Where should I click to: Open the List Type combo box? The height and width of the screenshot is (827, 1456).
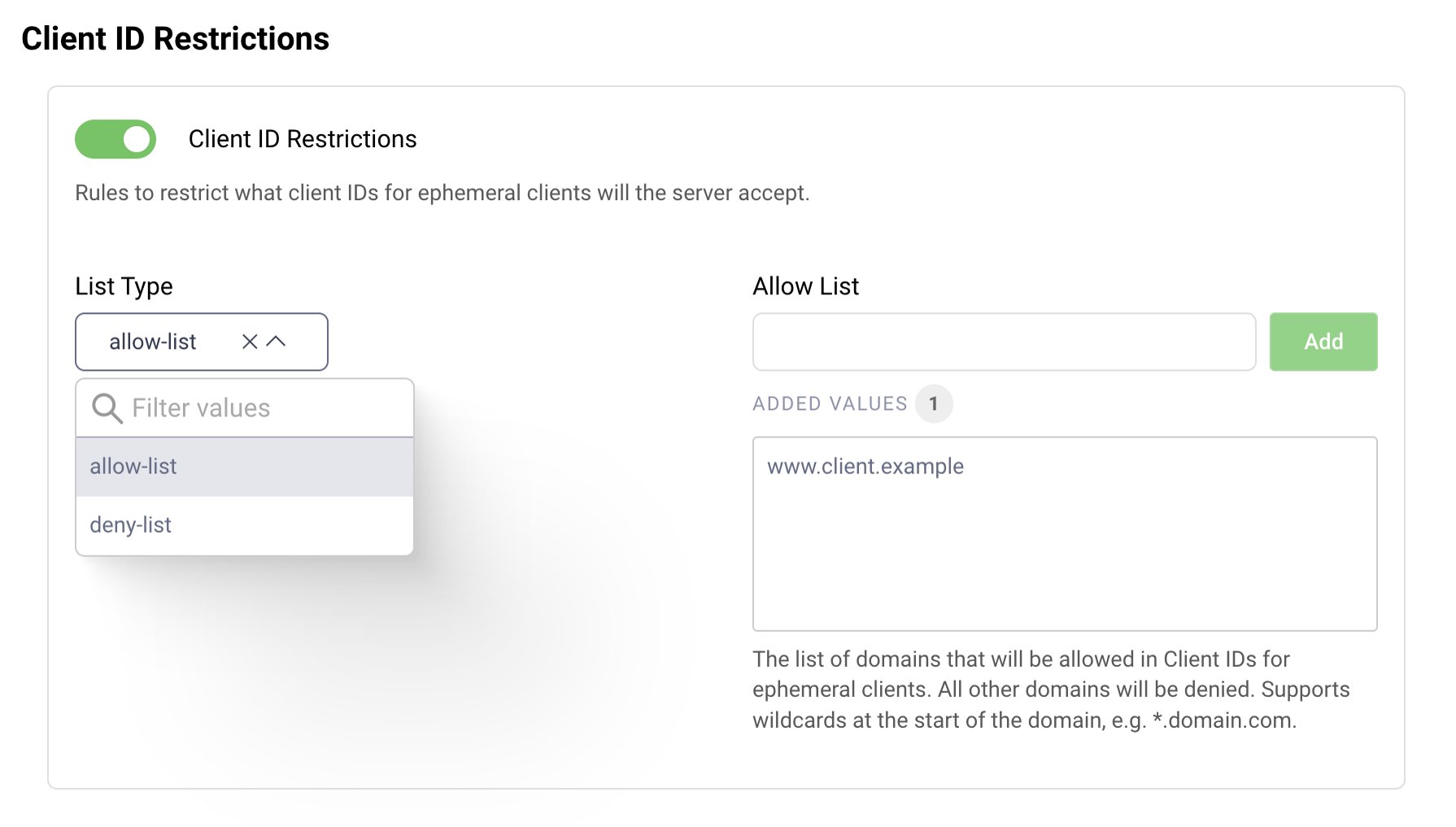(x=163, y=342)
